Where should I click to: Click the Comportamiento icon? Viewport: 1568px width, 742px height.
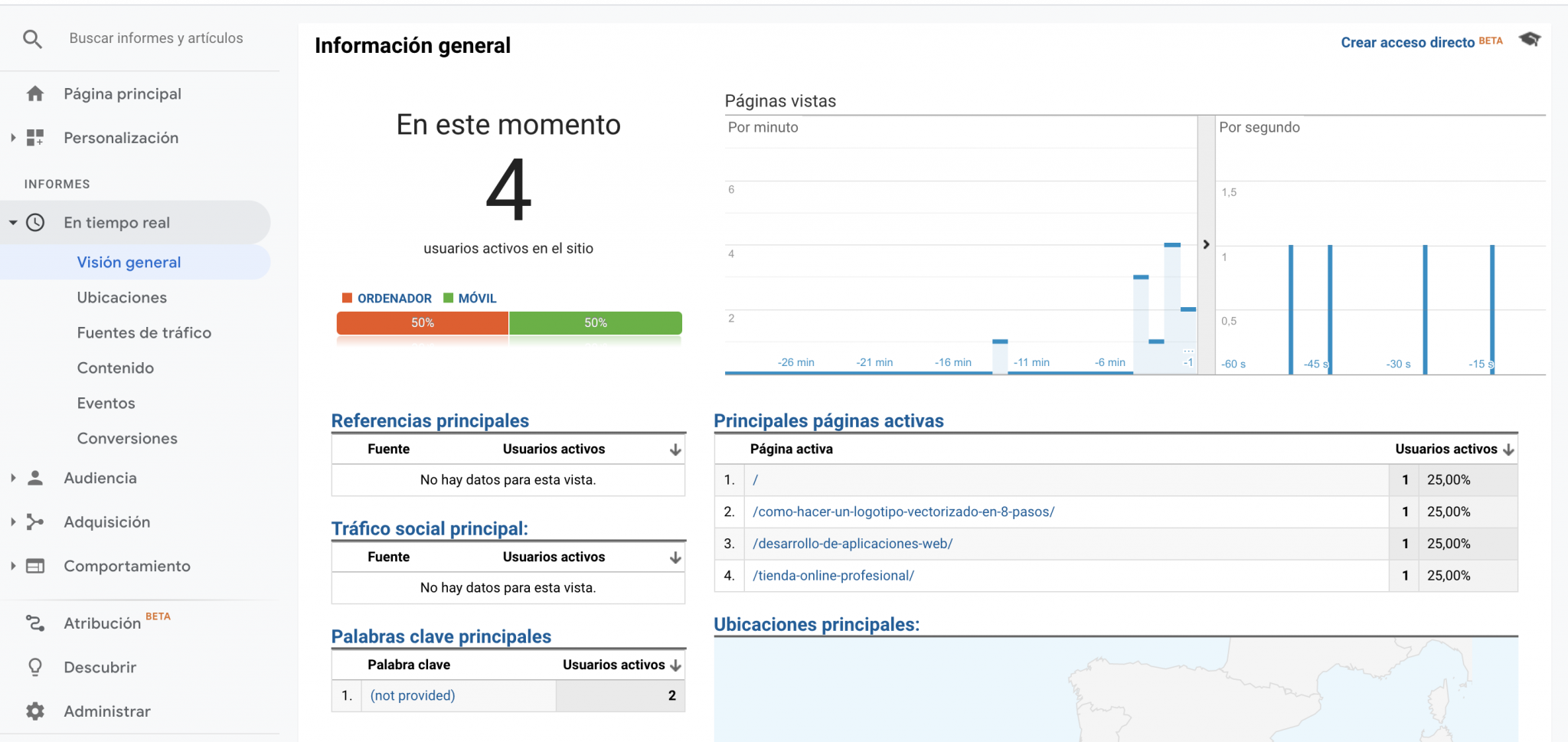34,566
